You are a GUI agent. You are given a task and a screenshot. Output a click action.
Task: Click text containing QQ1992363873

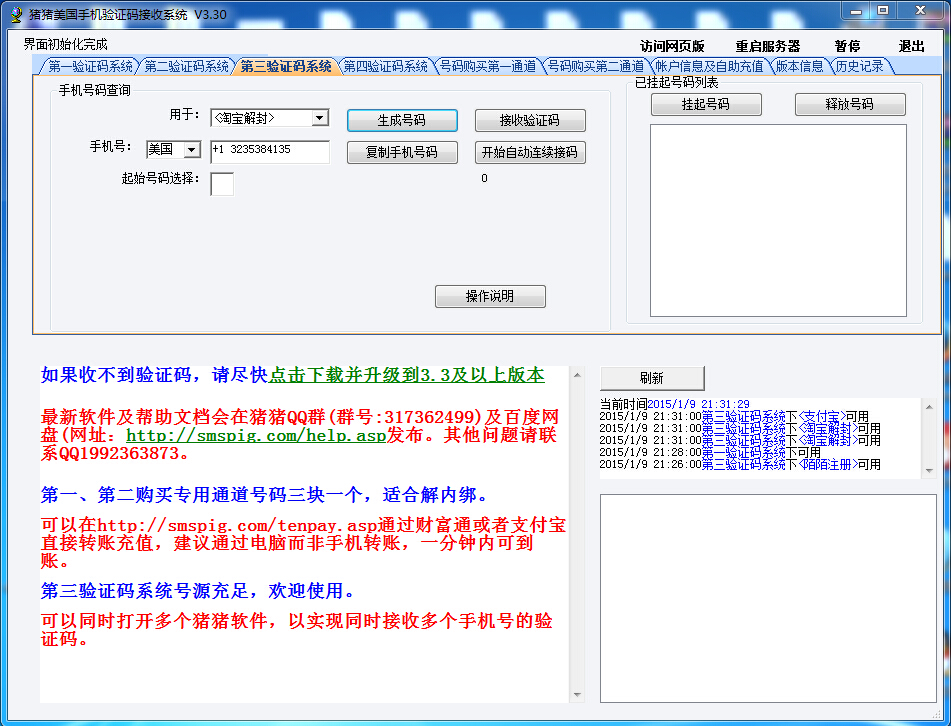pos(299,435)
